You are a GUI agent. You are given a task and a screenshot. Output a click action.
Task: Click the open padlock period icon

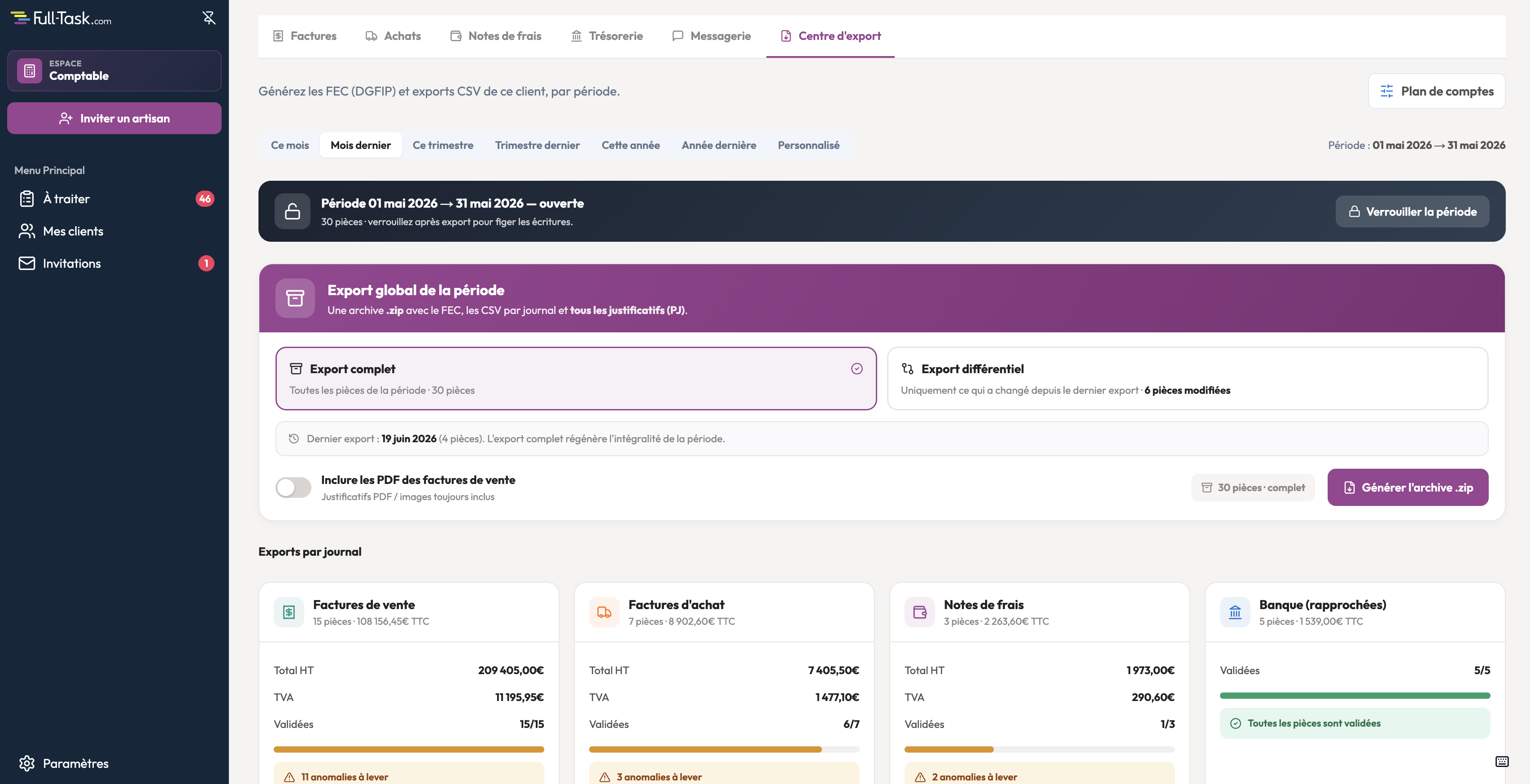click(292, 211)
